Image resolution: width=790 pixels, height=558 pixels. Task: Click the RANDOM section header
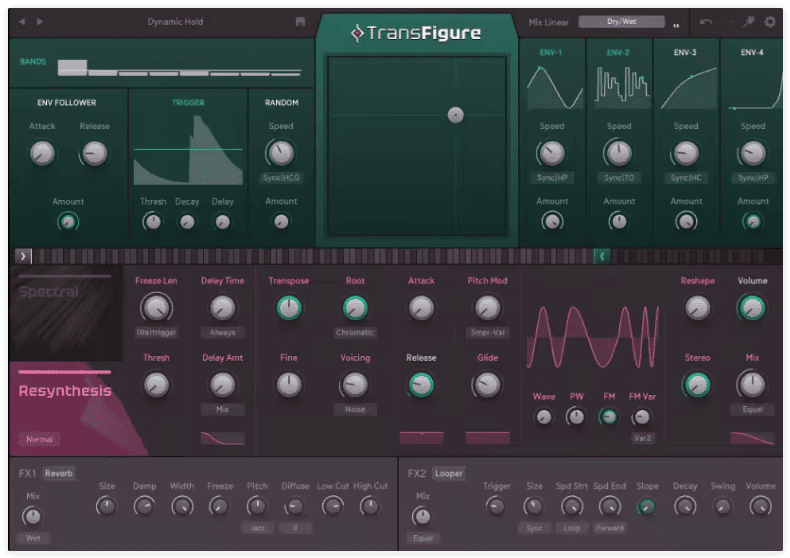(x=282, y=103)
